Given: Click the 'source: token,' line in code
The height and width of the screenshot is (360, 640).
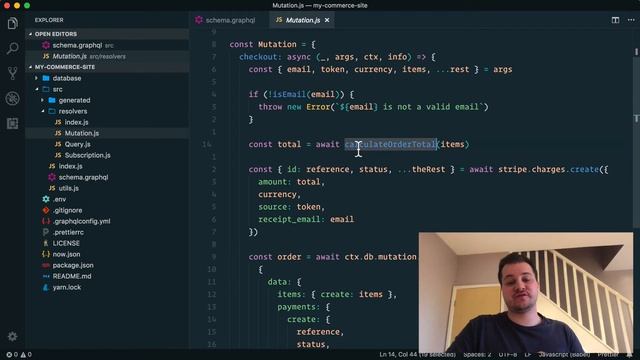Looking at the screenshot, I should coord(291,207).
